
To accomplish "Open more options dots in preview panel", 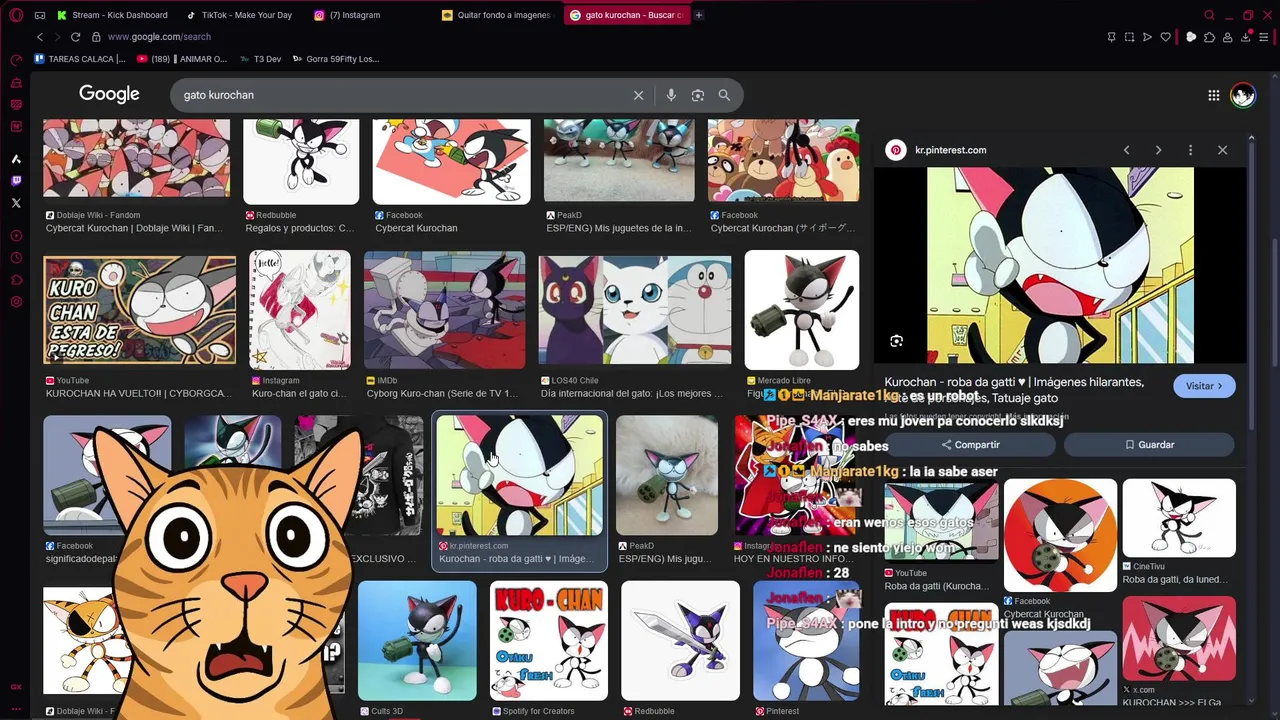I will [1190, 150].
